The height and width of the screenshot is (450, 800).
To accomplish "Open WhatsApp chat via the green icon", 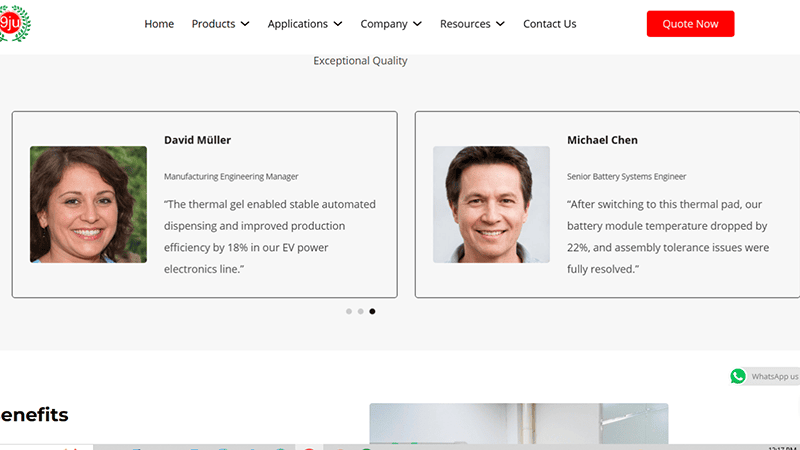I will 738,376.
